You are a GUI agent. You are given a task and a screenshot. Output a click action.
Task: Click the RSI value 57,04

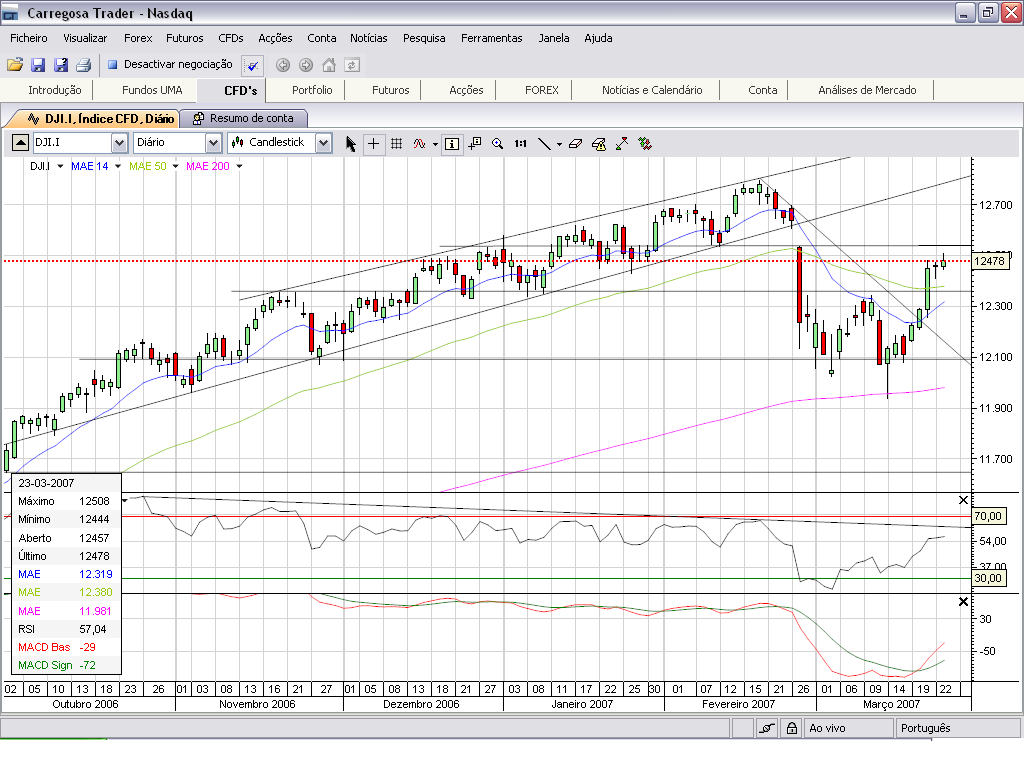[93, 630]
